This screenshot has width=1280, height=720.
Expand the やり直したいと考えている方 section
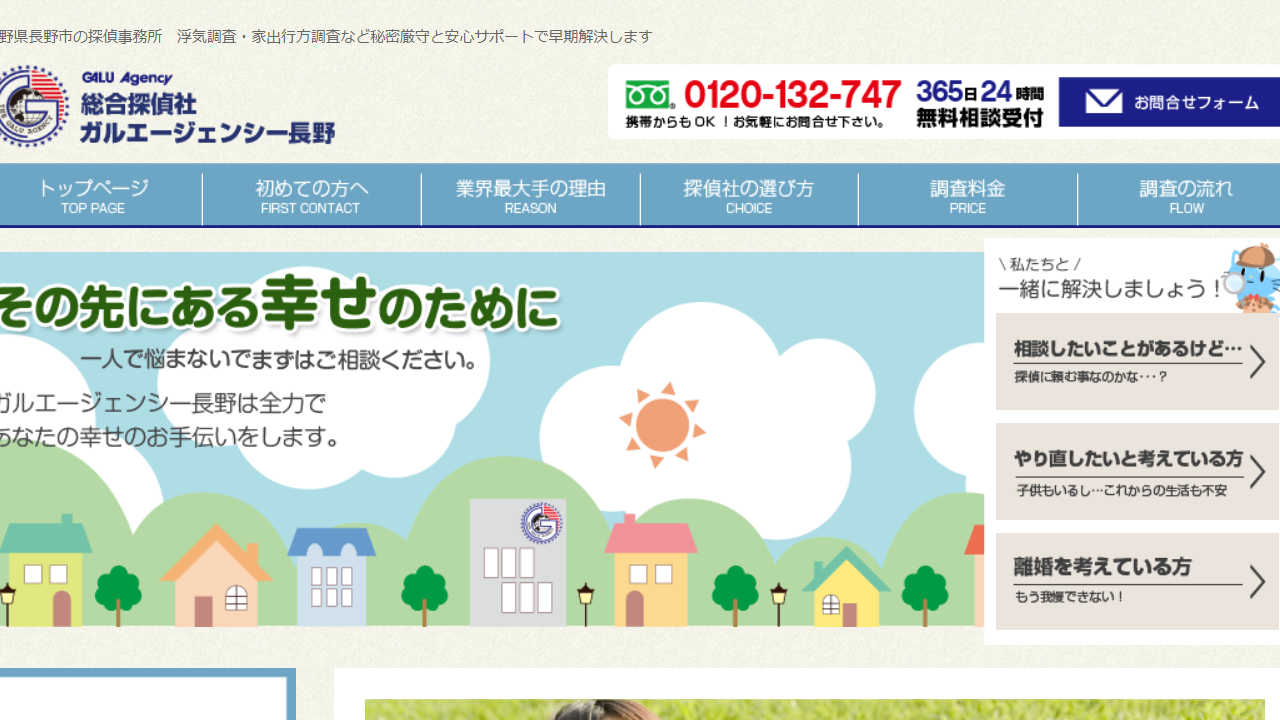[x=1137, y=470]
